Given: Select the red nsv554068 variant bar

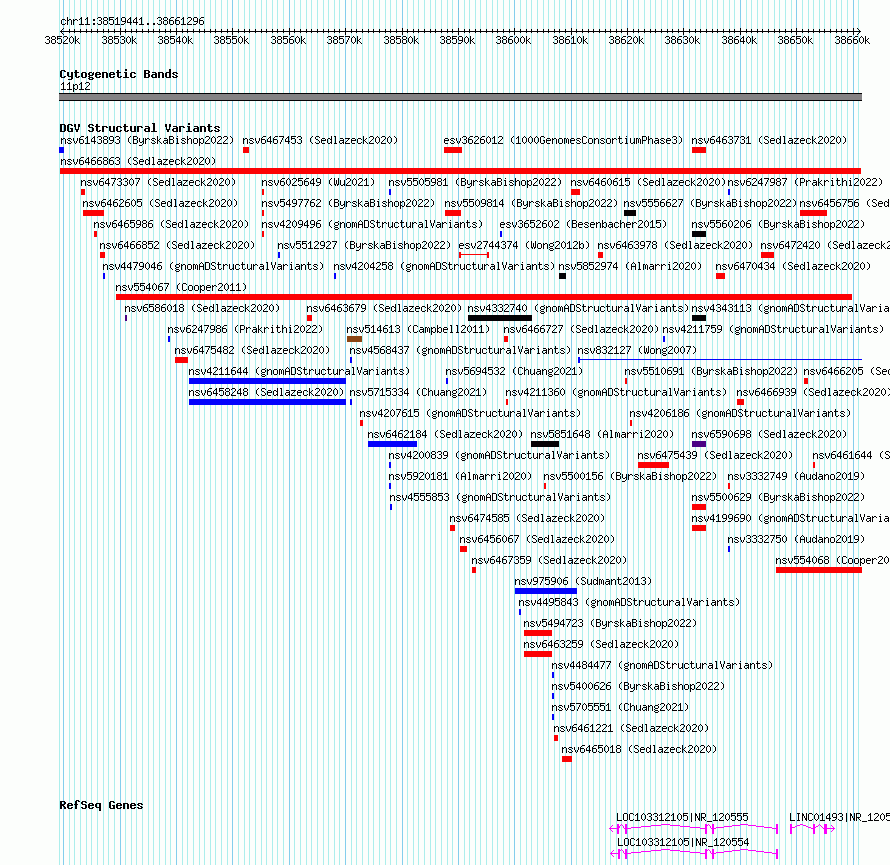Looking at the screenshot, I should (818, 570).
